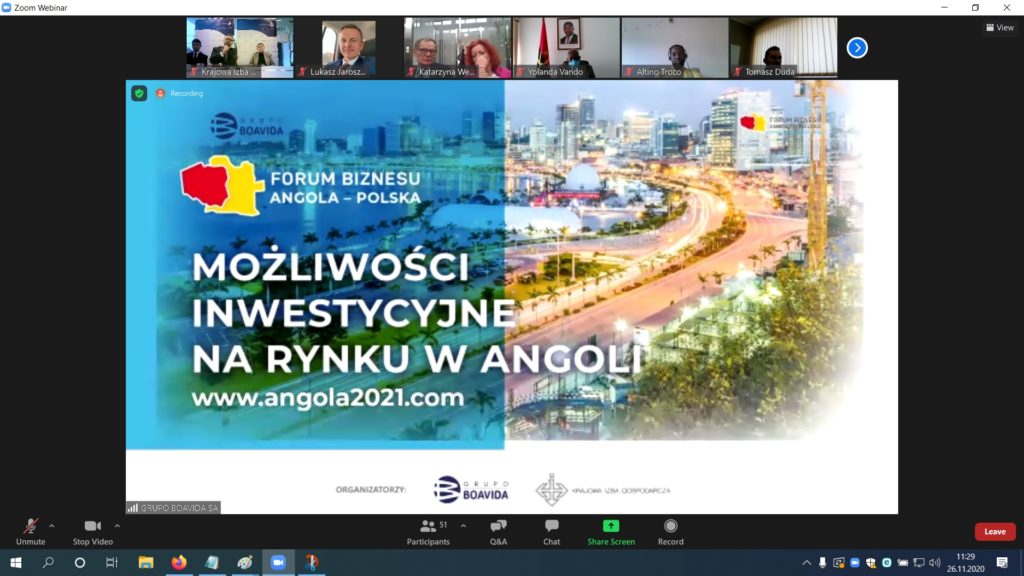Toggle the system volume speaker icon

935,562
